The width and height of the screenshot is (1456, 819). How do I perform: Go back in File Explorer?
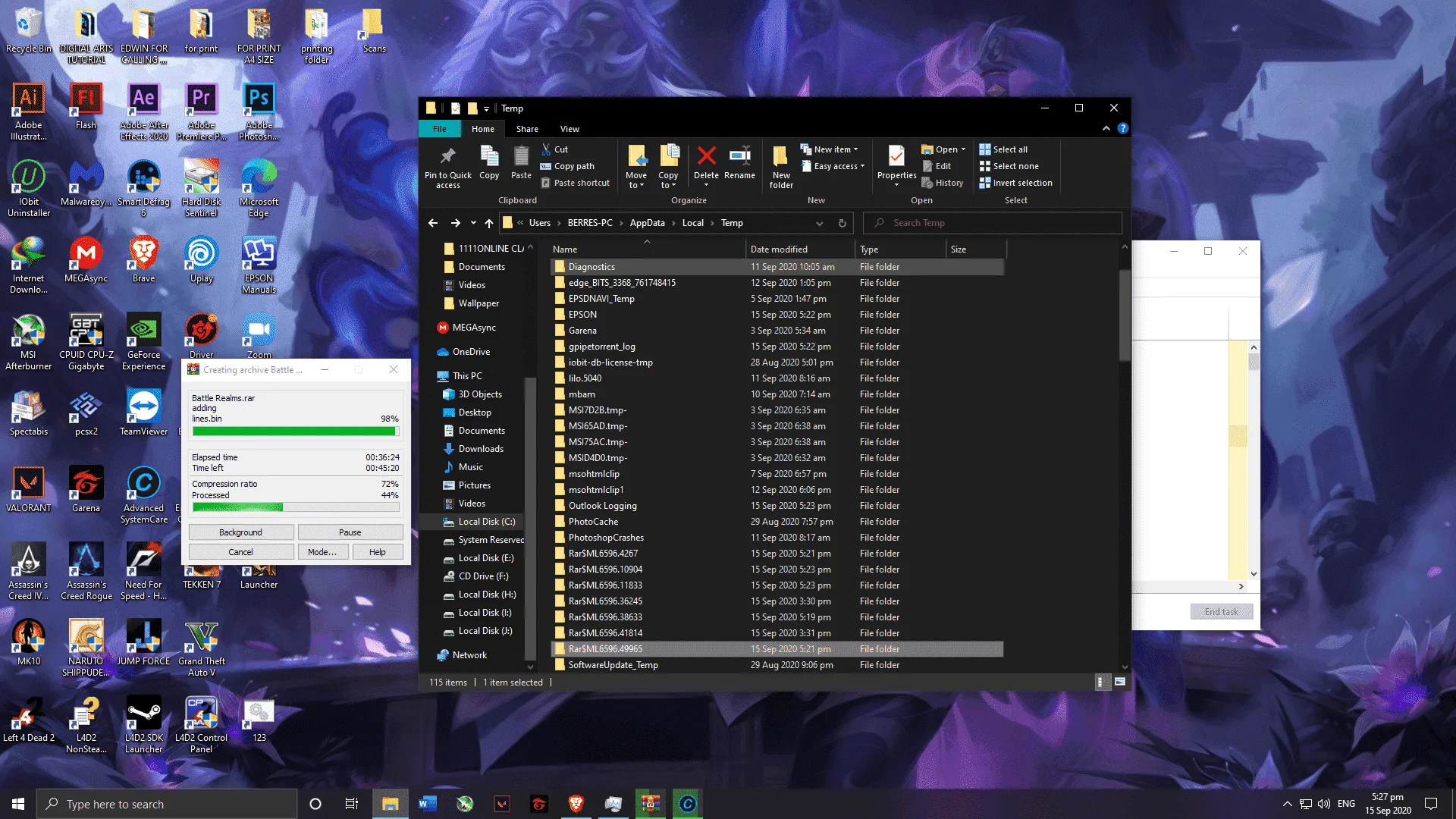coord(432,223)
